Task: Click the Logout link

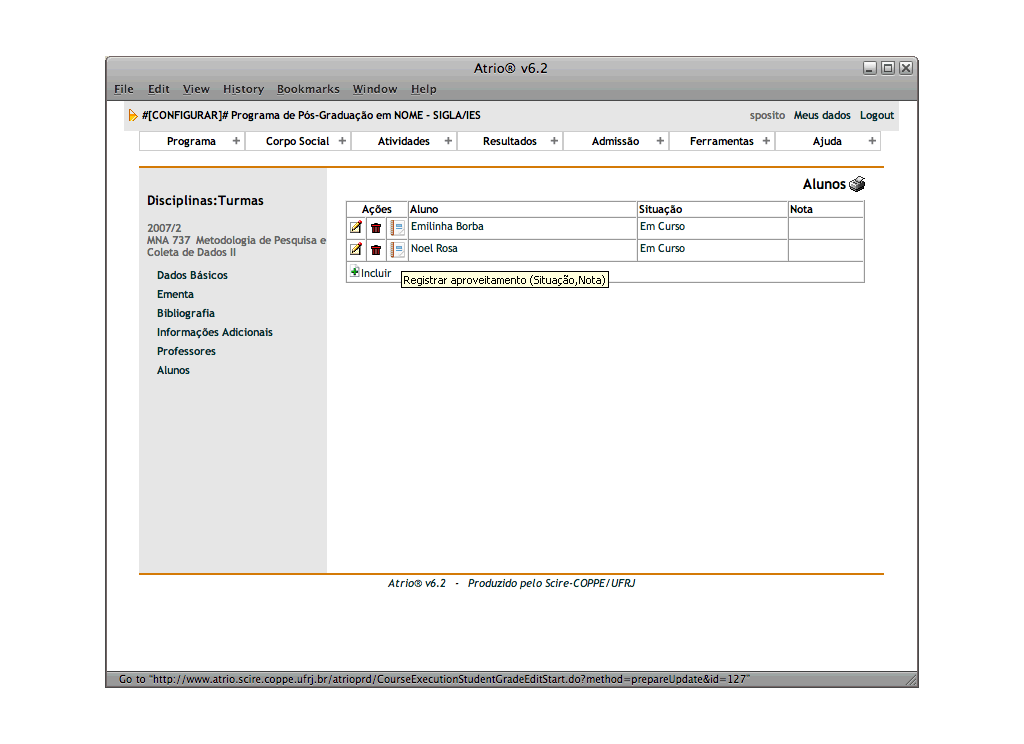Action: [876, 116]
